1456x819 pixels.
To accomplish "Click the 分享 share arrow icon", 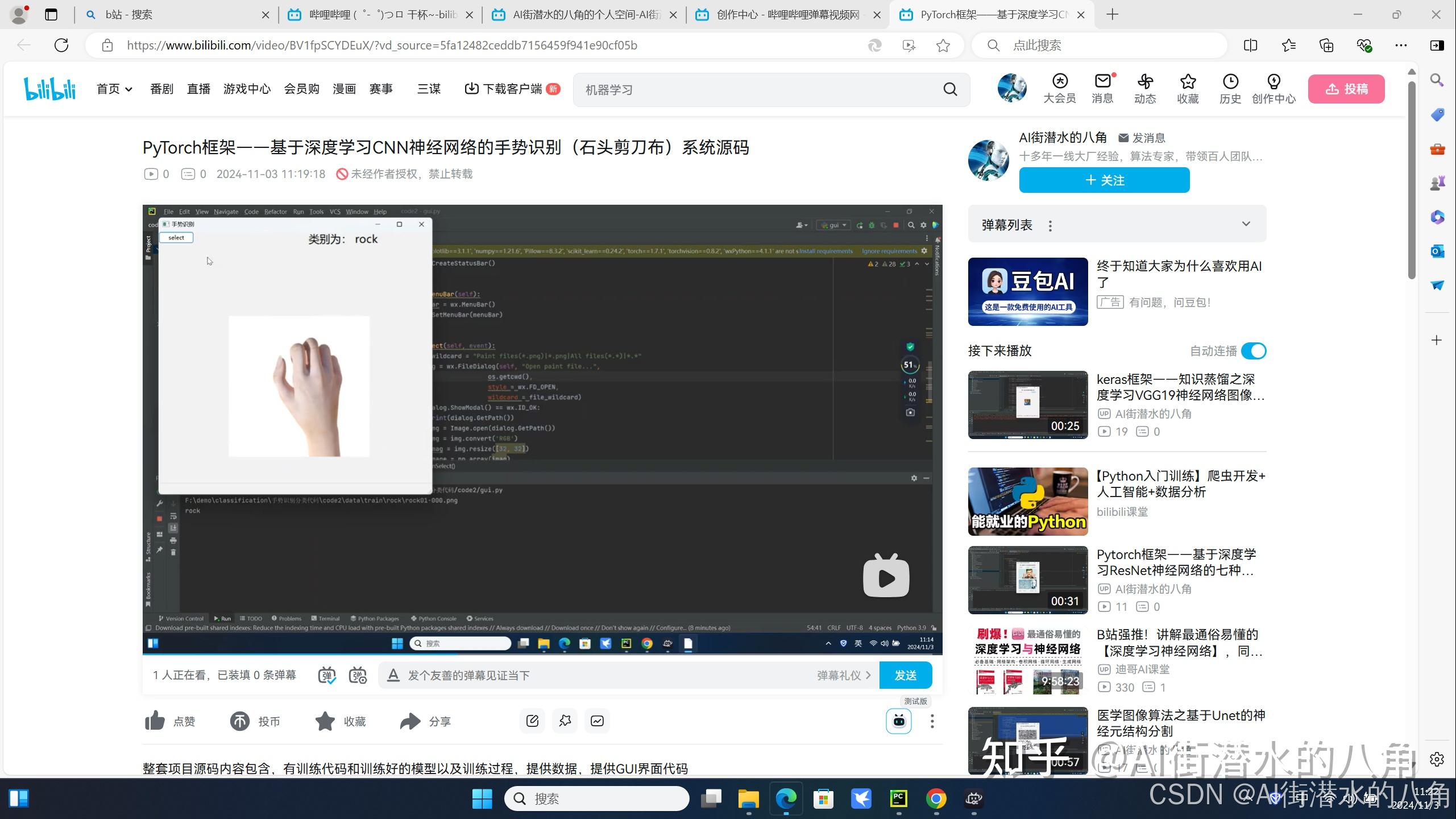I will pos(410,721).
